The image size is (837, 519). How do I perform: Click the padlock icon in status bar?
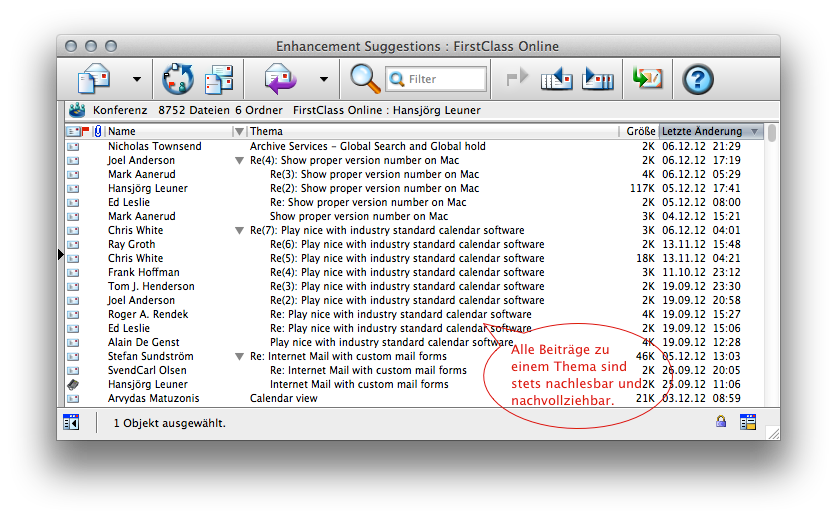click(720, 423)
